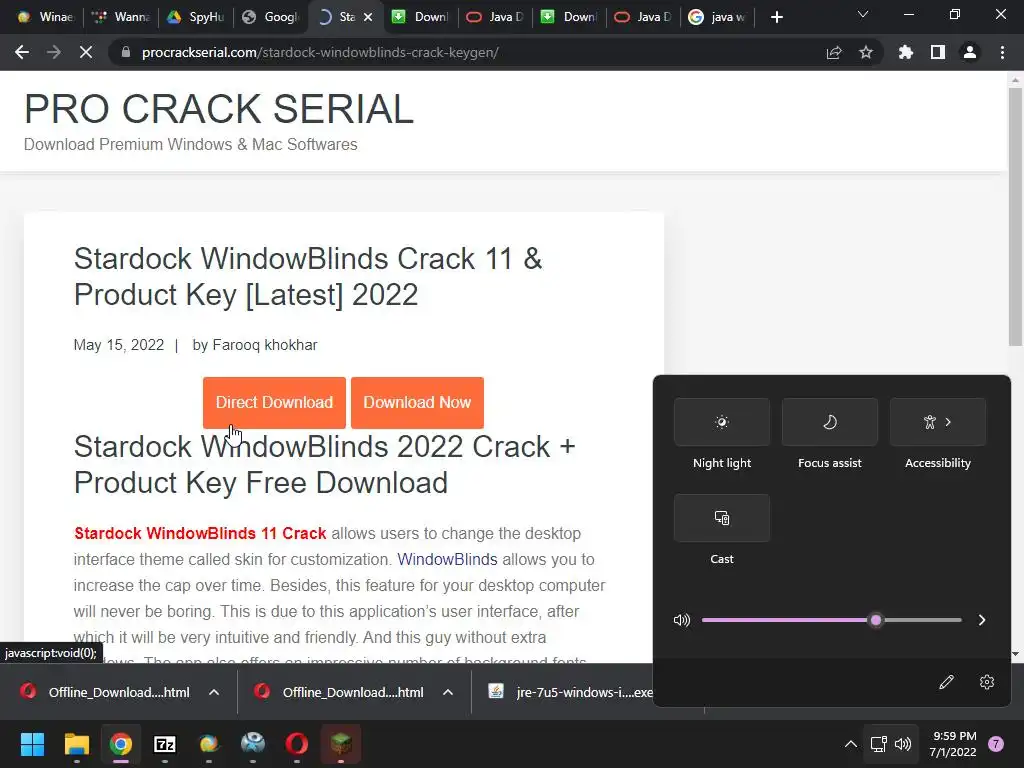Switch to the SpyHunter tab
The height and width of the screenshot is (768, 1024).
[x=195, y=17]
